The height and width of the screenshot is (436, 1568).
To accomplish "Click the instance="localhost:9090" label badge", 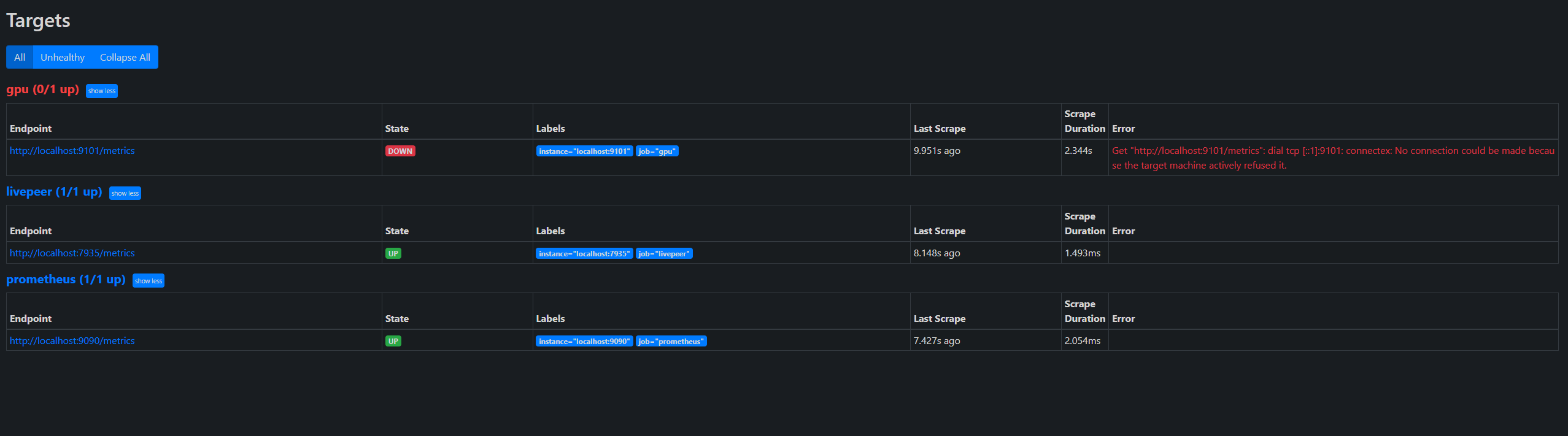I will click(x=584, y=341).
